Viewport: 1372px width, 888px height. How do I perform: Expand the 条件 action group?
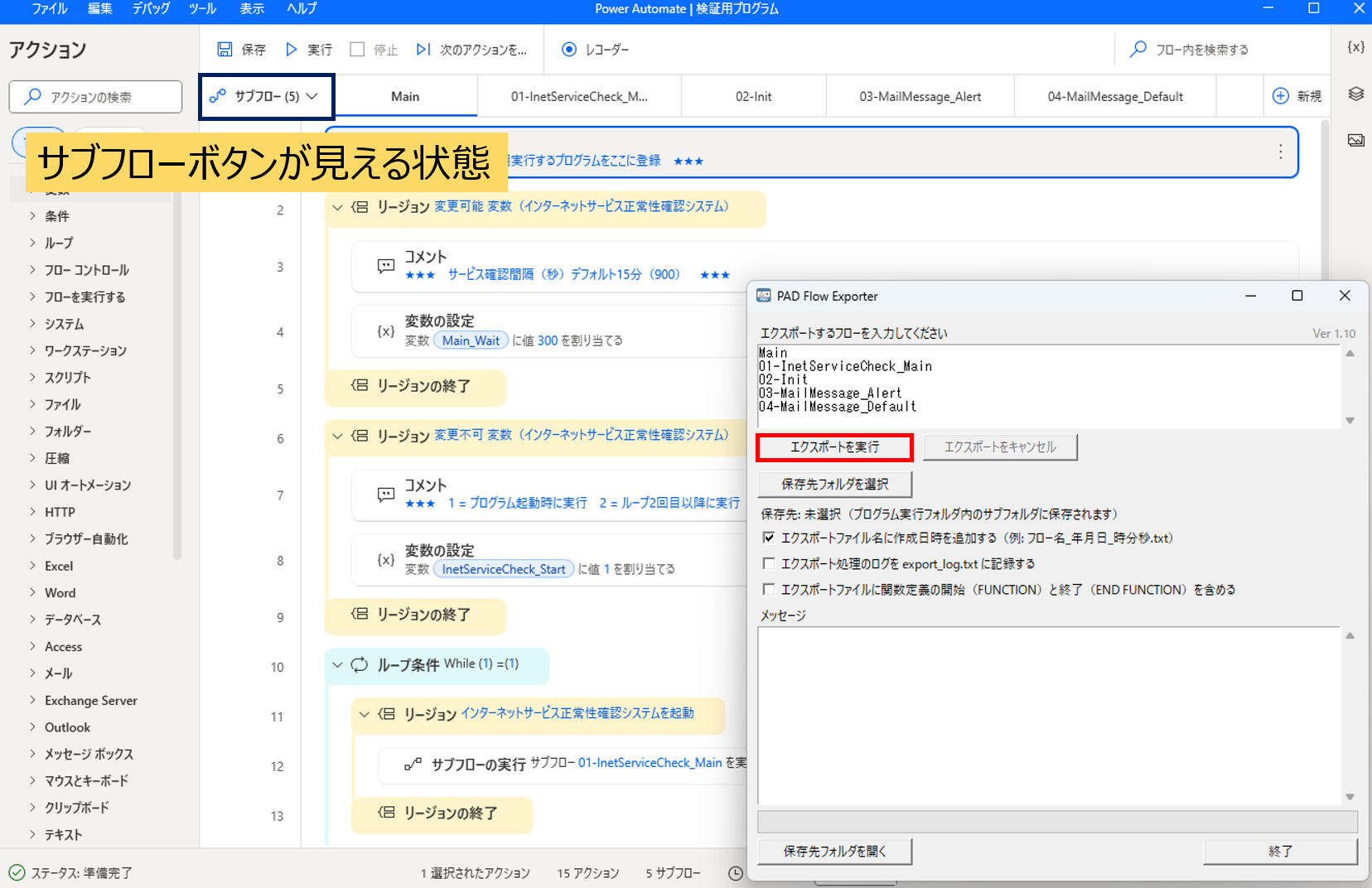click(32, 216)
